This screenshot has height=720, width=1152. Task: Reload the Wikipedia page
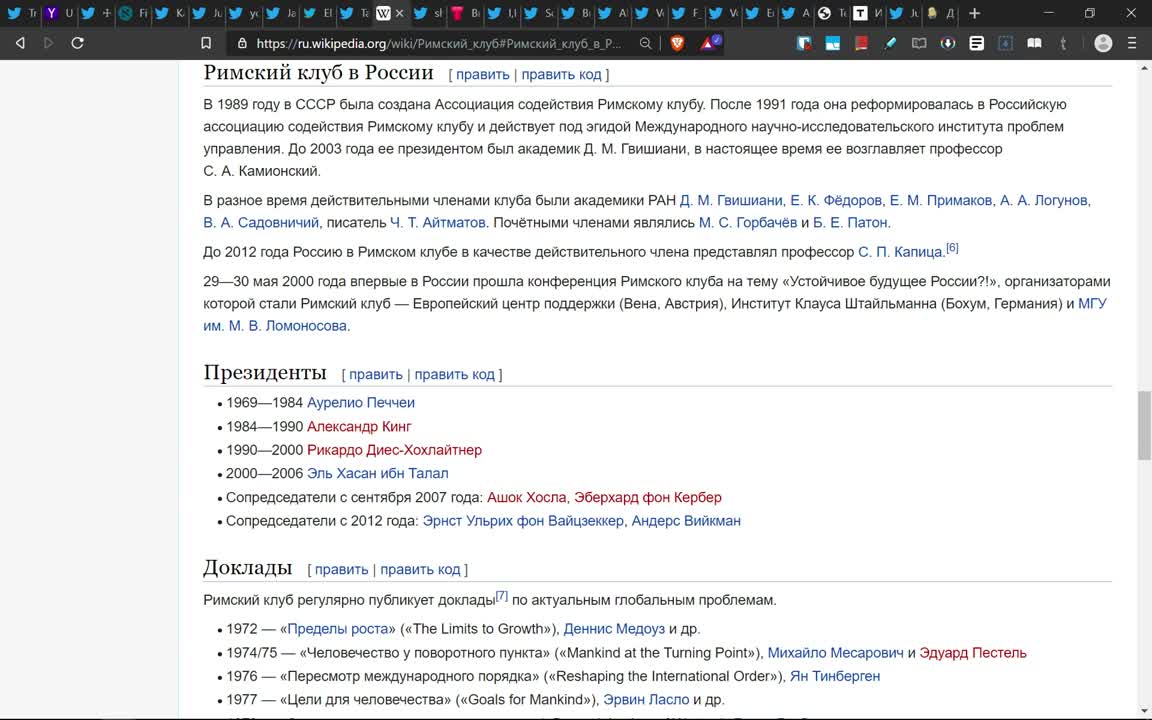click(77, 43)
